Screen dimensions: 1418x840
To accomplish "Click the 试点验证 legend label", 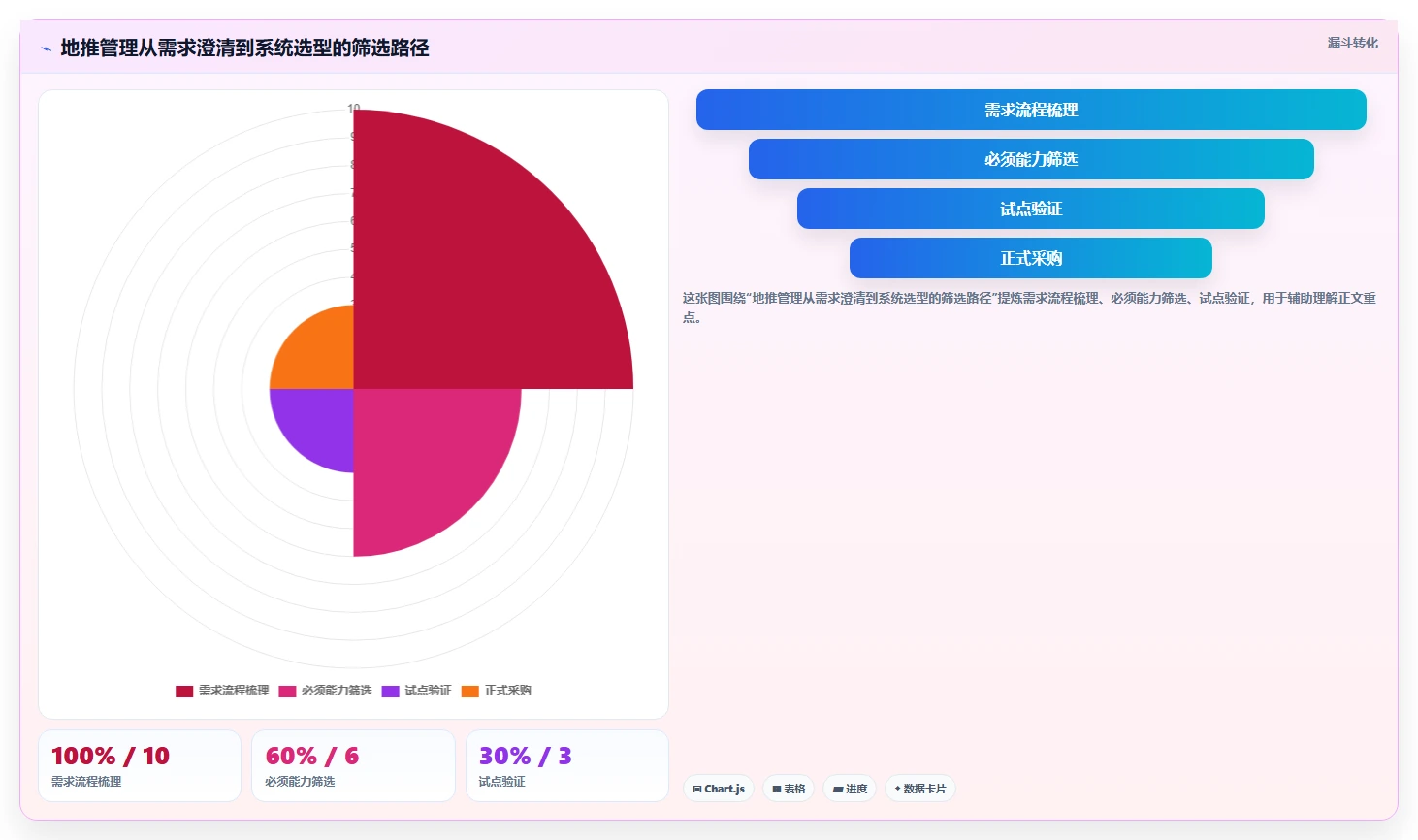I will pyautogui.click(x=428, y=691).
